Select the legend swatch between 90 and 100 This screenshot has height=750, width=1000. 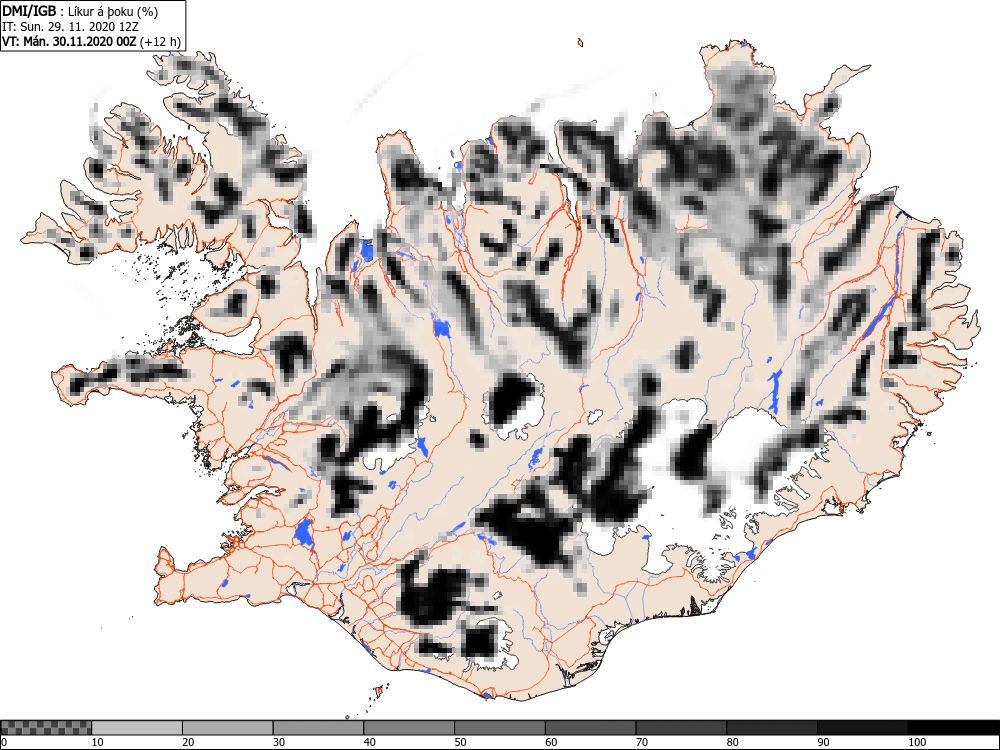point(862,728)
